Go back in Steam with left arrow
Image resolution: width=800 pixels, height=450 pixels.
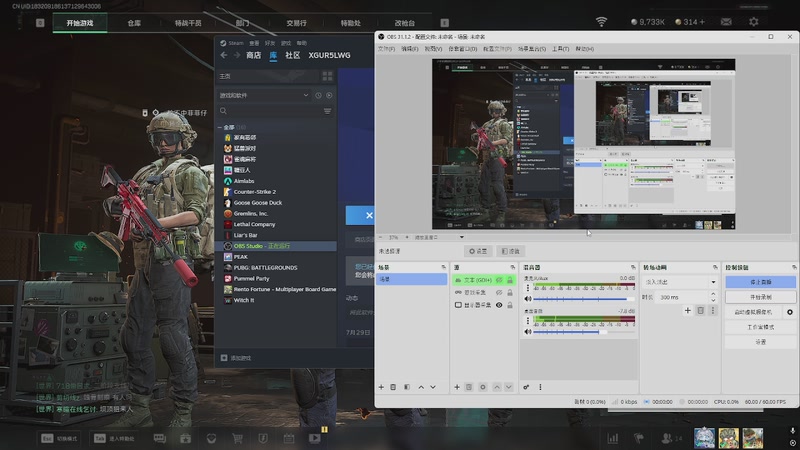click(223, 55)
